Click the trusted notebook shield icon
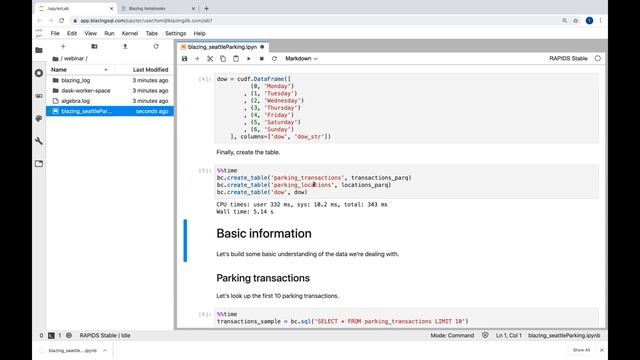 click(x=485, y=336)
